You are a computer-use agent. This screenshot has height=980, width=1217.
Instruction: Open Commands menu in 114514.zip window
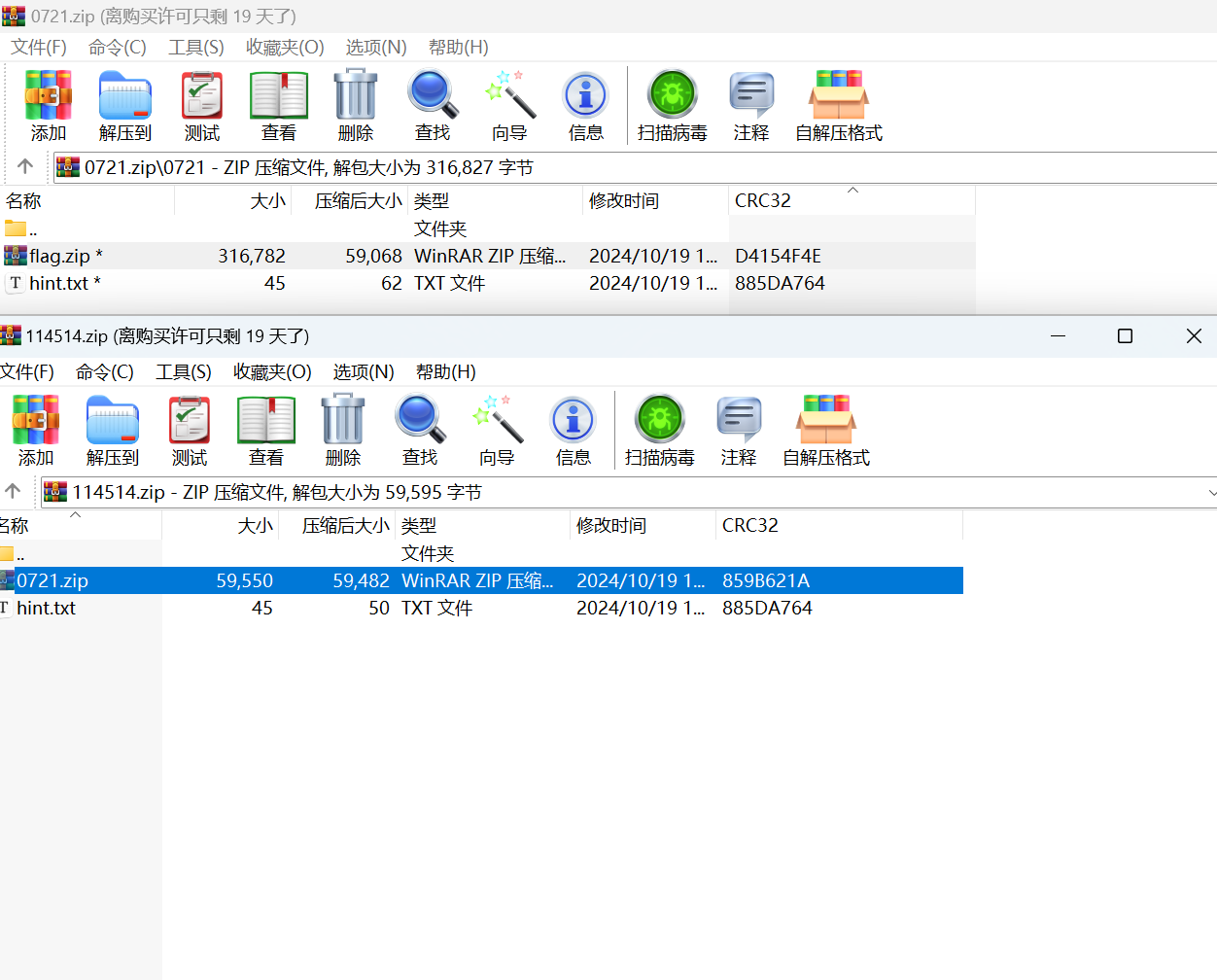pyautogui.click(x=105, y=371)
